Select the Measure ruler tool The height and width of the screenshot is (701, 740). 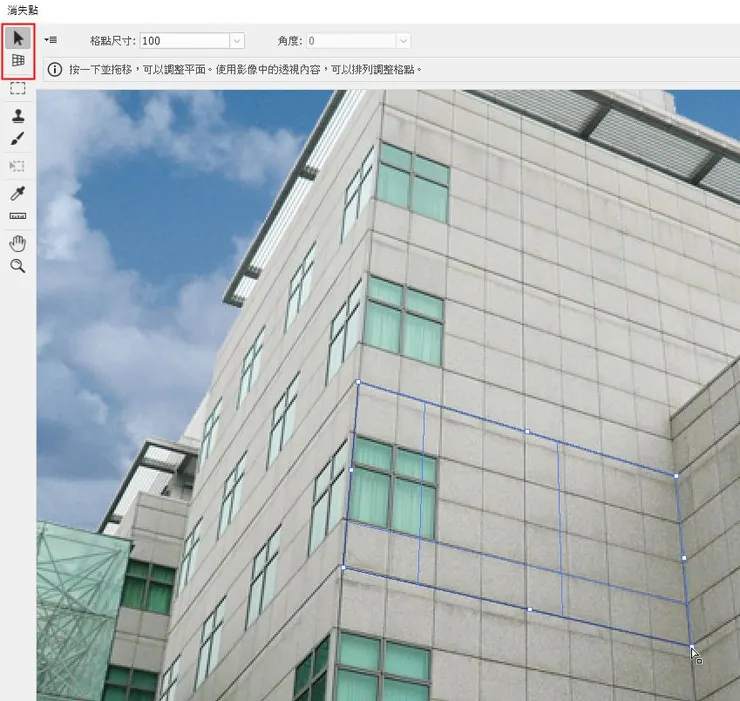18,216
